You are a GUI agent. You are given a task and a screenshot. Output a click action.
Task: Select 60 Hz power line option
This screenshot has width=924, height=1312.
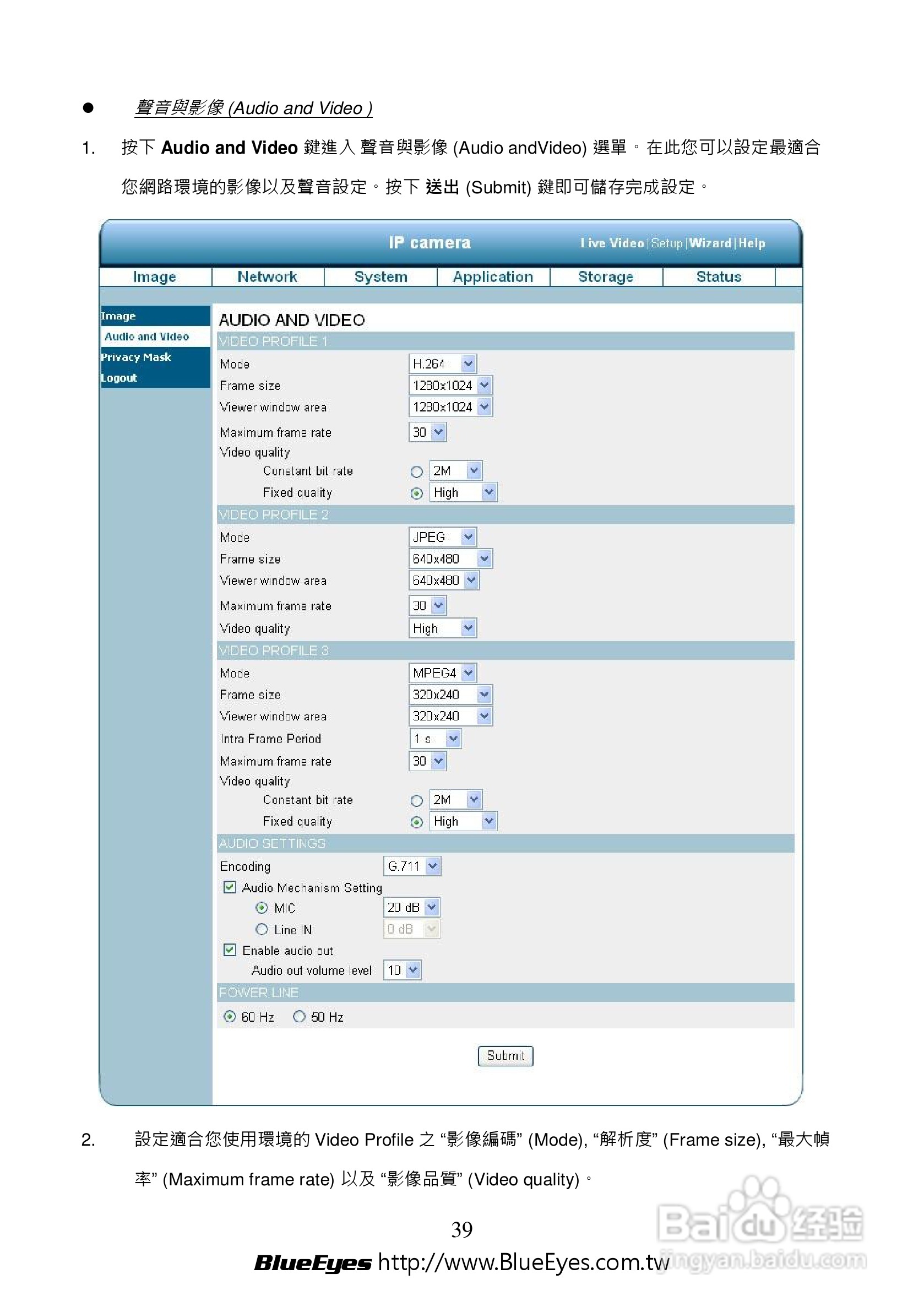pyautogui.click(x=230, y=1017)
